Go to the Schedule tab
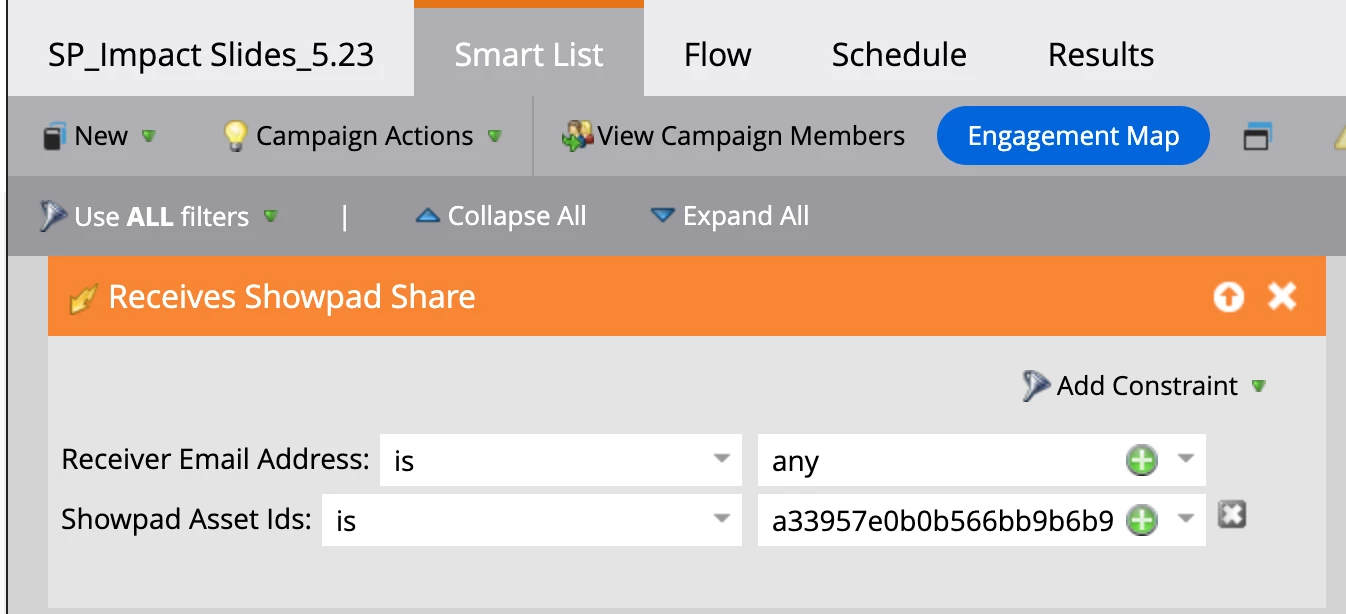This screenshot has height=614, width=1346. coord(899,54)
